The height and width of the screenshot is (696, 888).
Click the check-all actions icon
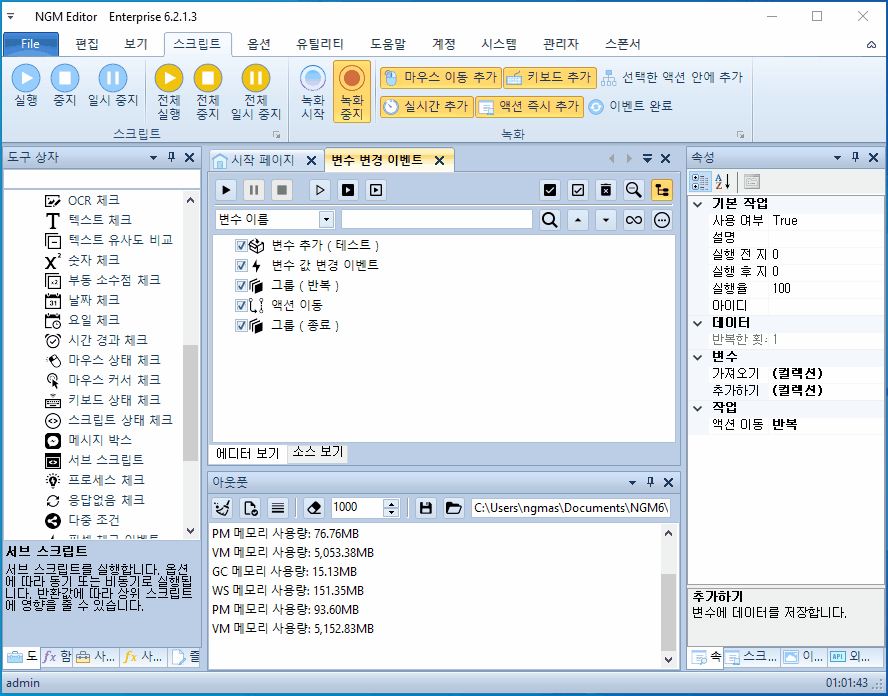(550, 190)
